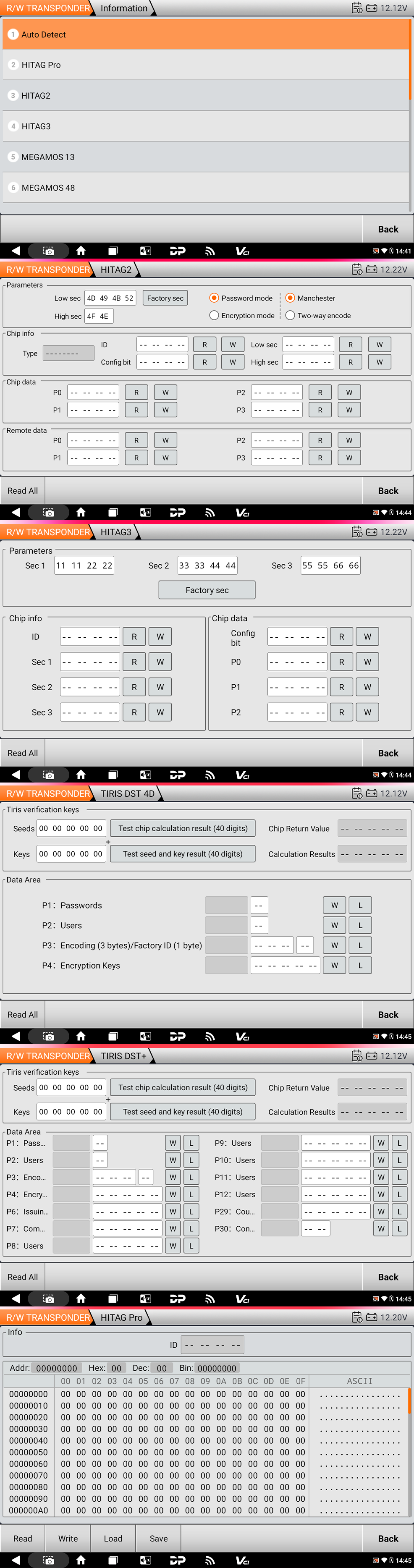Image resolution: width=414 pixels, height=1568 pixels.
Task: Choose MEGAMOS 48 from the list
Action: point(206,188)
